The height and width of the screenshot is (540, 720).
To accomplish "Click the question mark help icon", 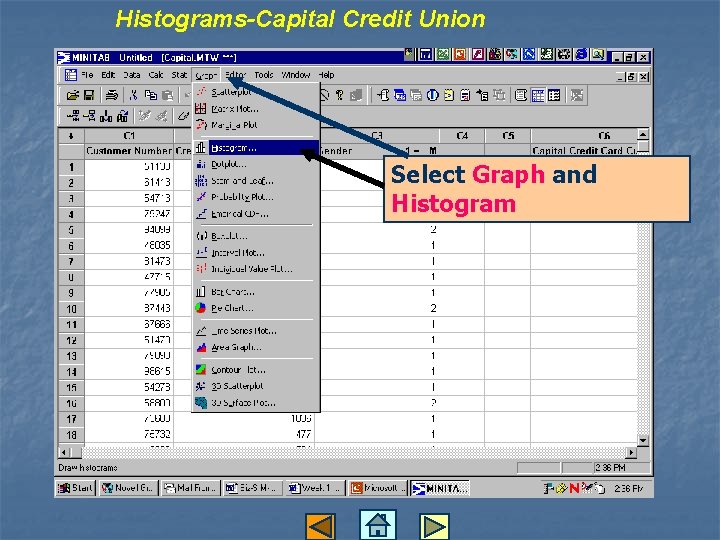I will click(340, 96).
